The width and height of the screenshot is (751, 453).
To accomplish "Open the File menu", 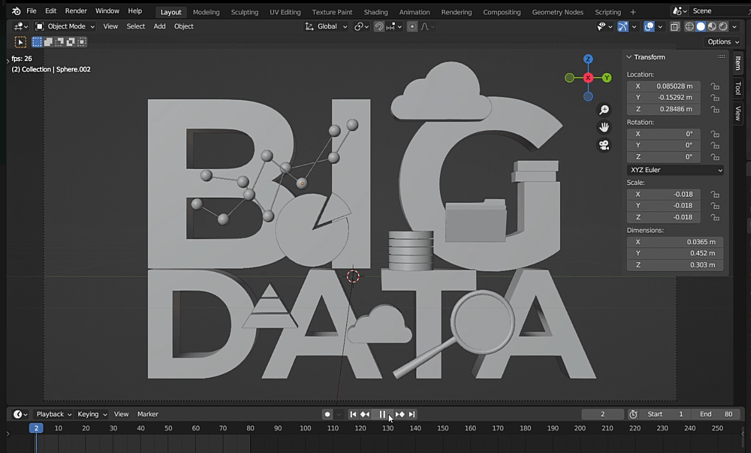I will [31, 11].
